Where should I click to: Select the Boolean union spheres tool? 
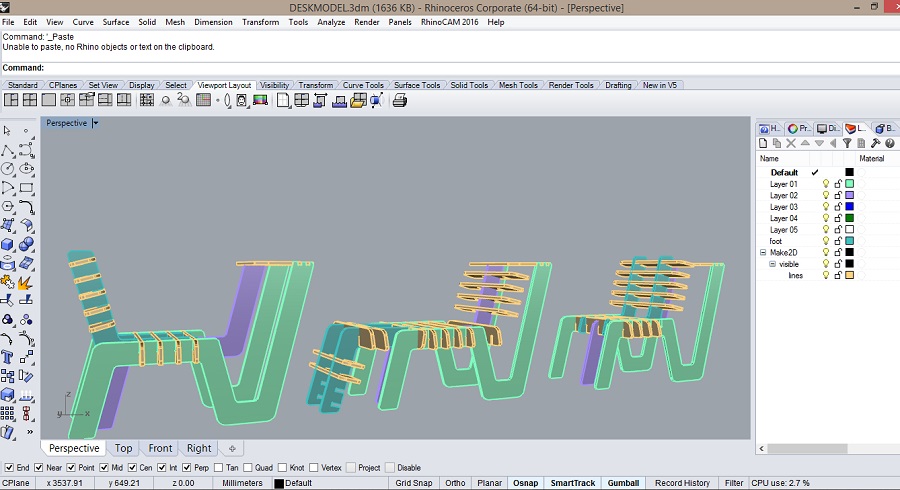[26, 244]
